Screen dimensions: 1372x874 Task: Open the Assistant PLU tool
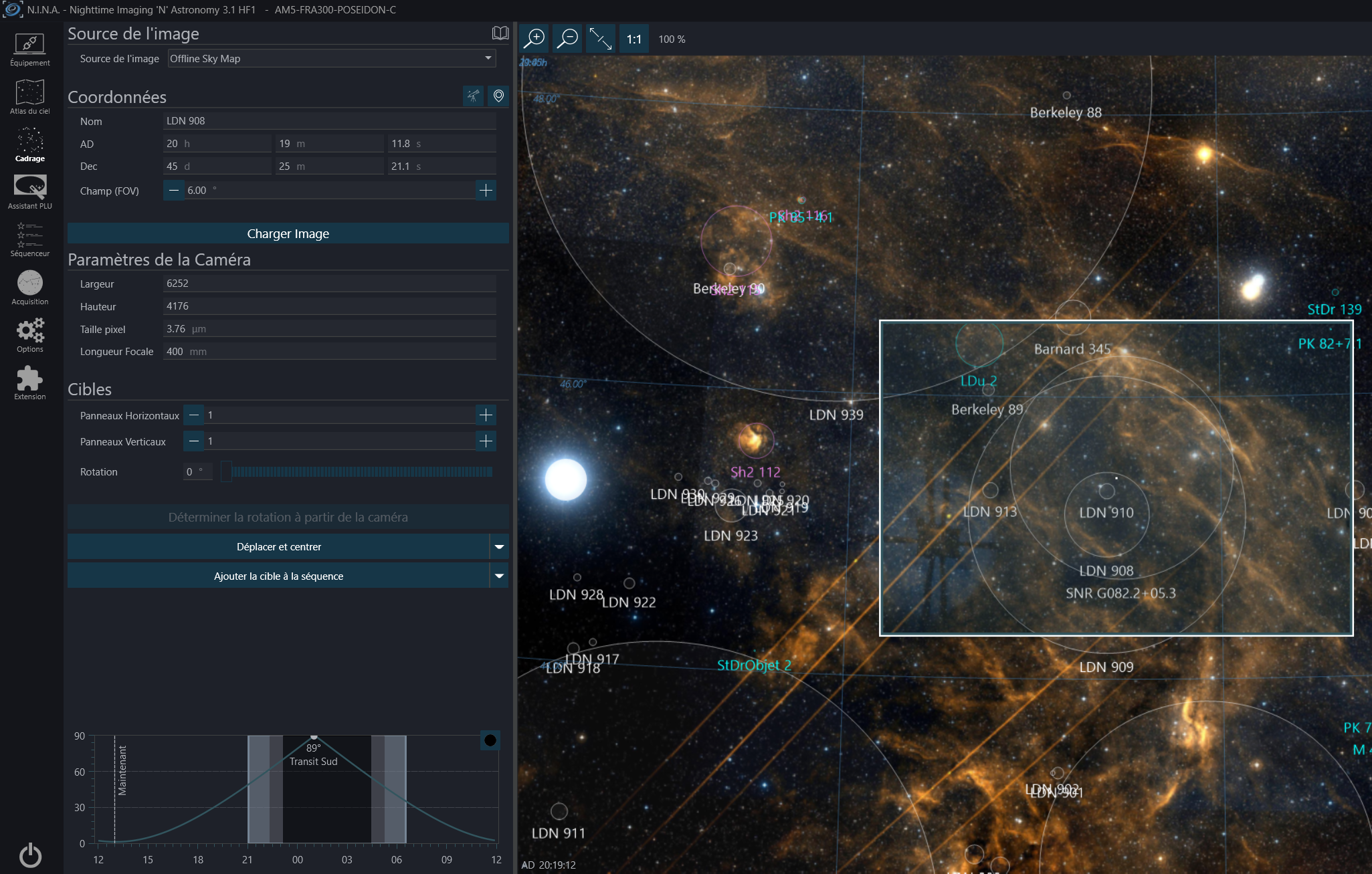click(x=29, y=192)
